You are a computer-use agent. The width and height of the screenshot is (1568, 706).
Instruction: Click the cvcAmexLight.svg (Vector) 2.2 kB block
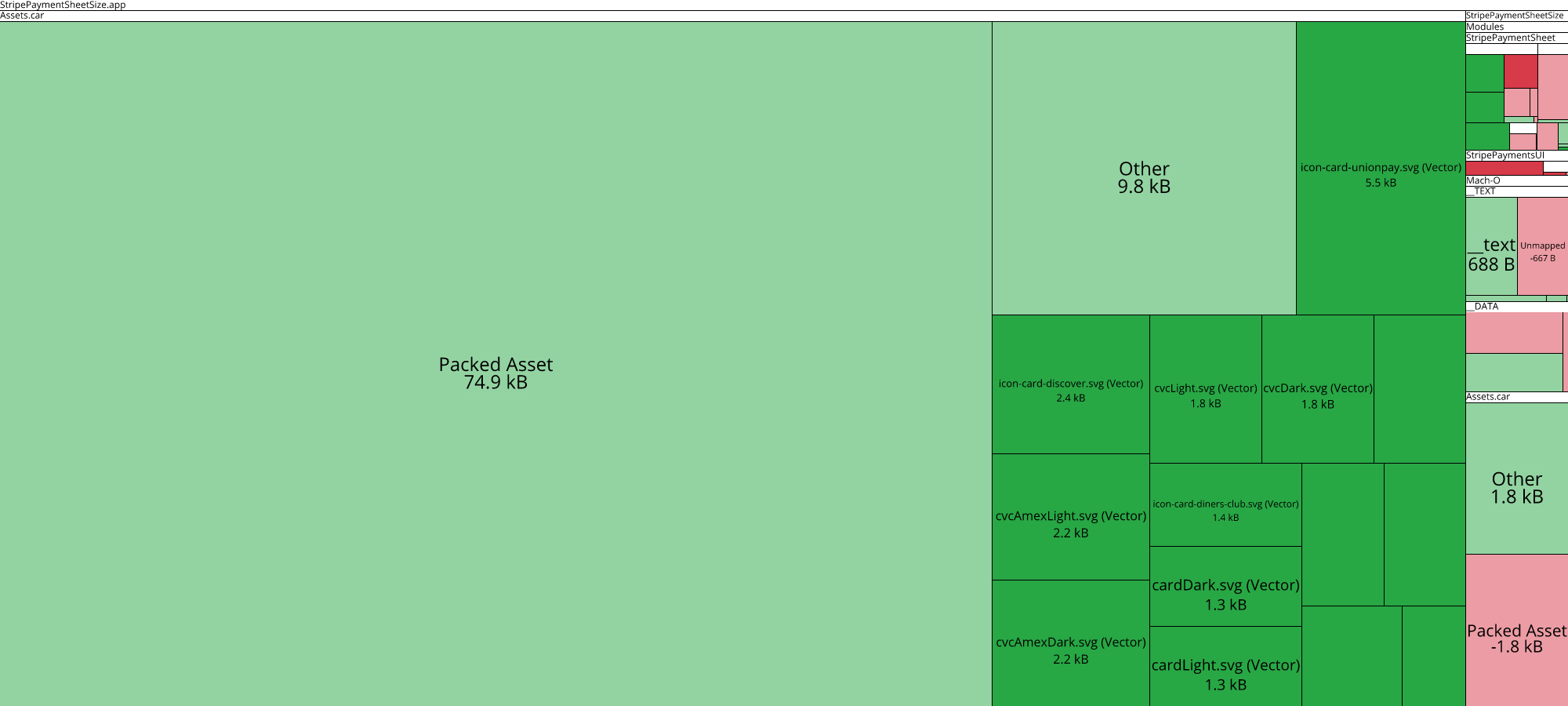[x=1070, y=522]
